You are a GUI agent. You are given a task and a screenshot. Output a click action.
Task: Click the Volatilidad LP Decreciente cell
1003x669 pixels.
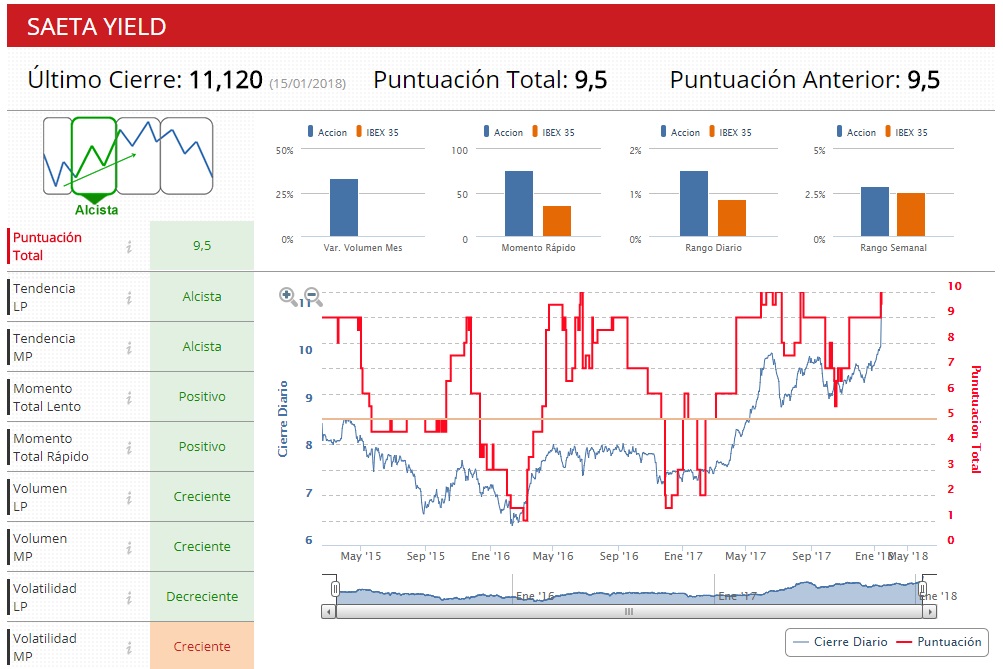coord(201,597)
